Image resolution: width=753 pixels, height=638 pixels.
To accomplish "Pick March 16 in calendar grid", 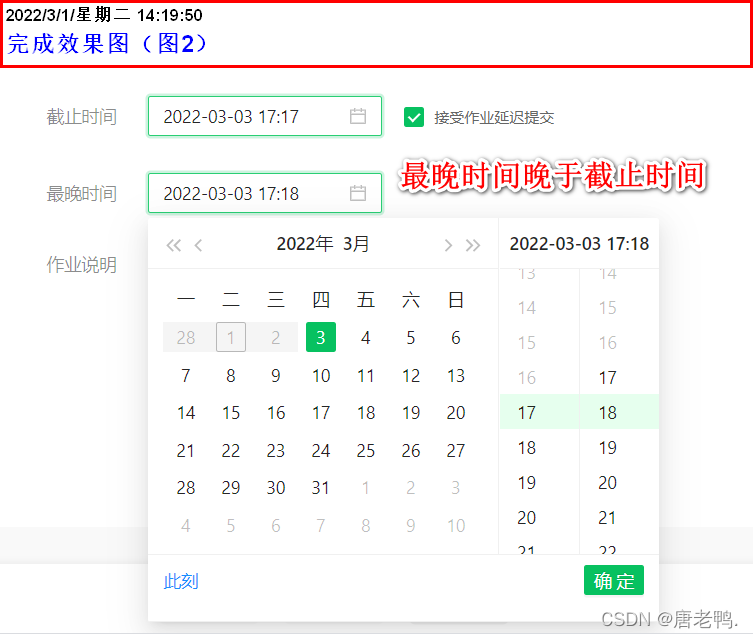I will (x=276, y=412).
